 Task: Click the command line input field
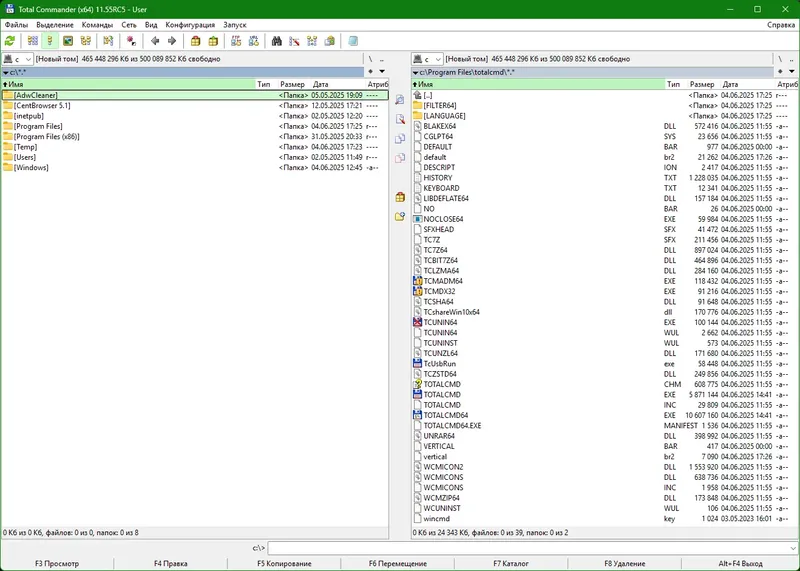pyautogui.click(x=528, y=548)
